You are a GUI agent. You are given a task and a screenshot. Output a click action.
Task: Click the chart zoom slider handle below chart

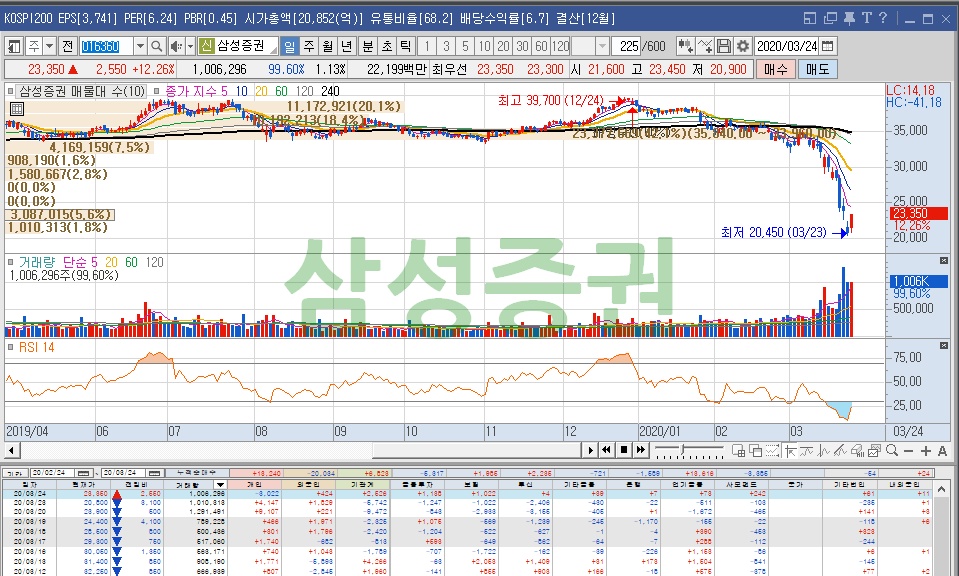(684, 451)
